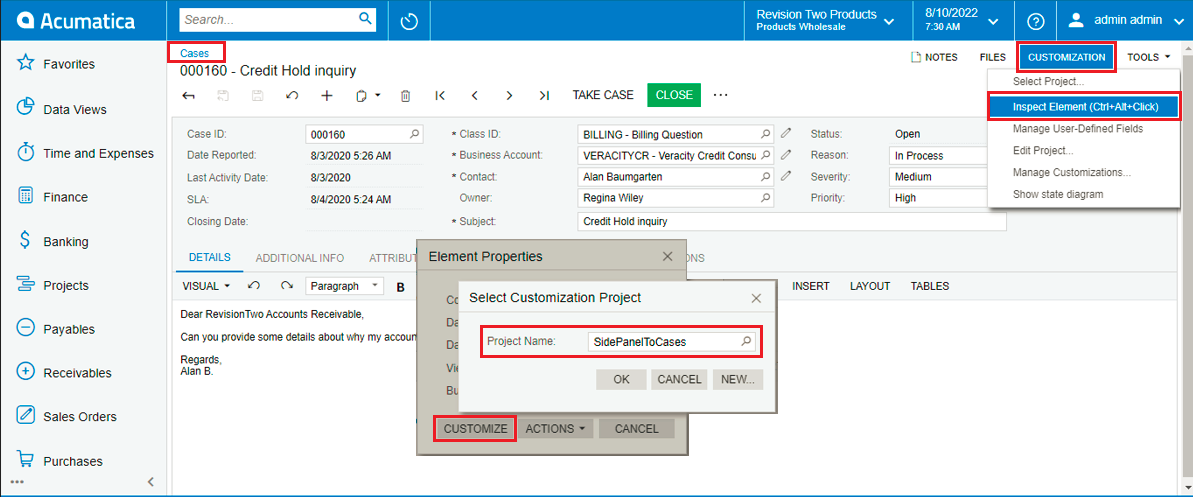This screenshot has height=497, width=1193.
Task: Go to last record
Action: coord(543,95)
